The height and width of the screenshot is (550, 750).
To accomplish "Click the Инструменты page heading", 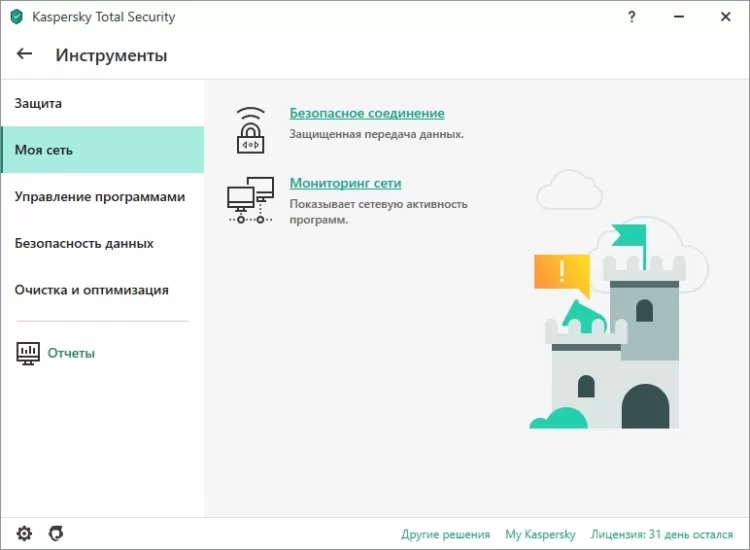I will tap(111, 55).
